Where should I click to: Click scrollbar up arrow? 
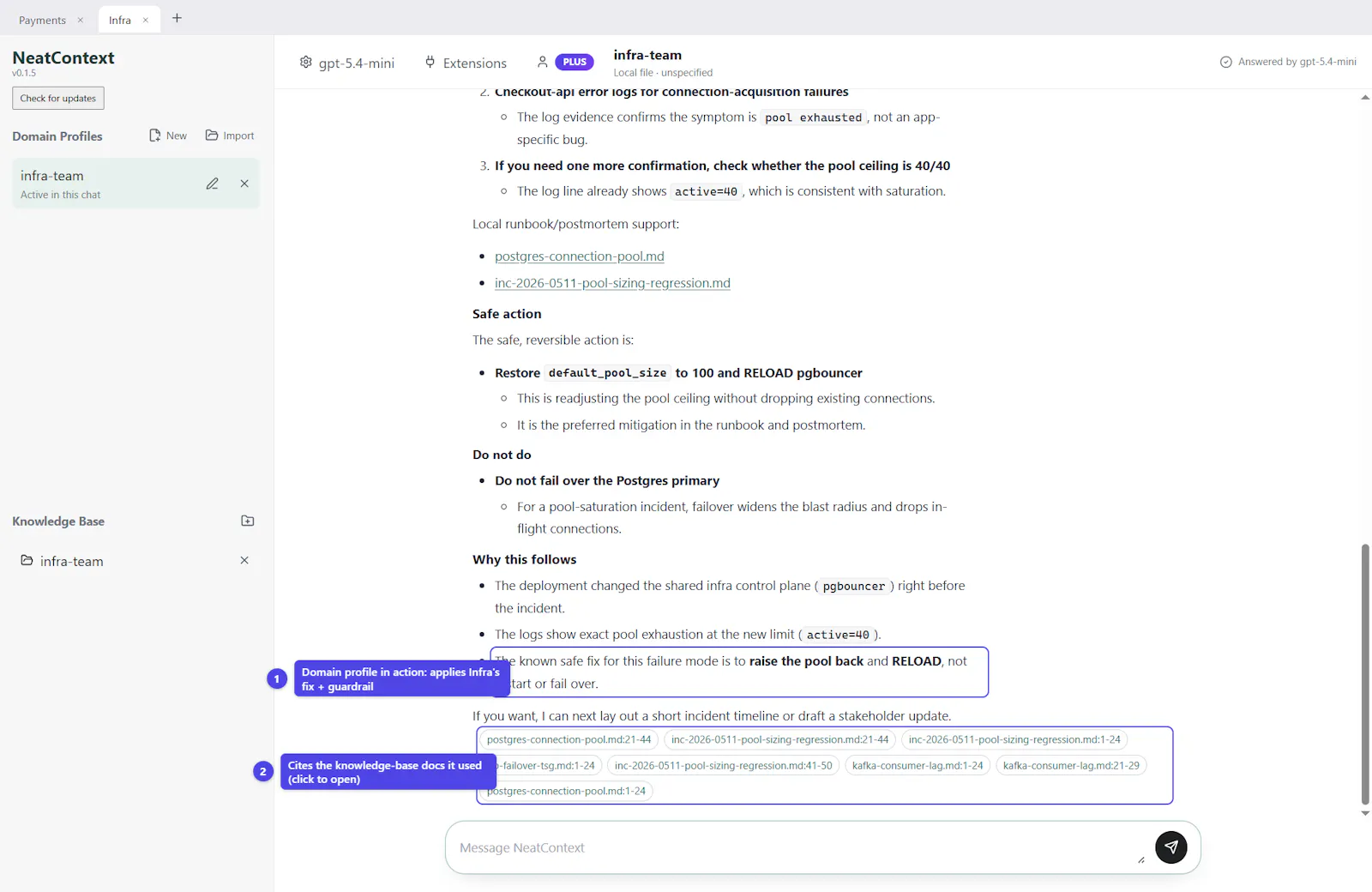pyautogui.click(x=1365, y=97)
